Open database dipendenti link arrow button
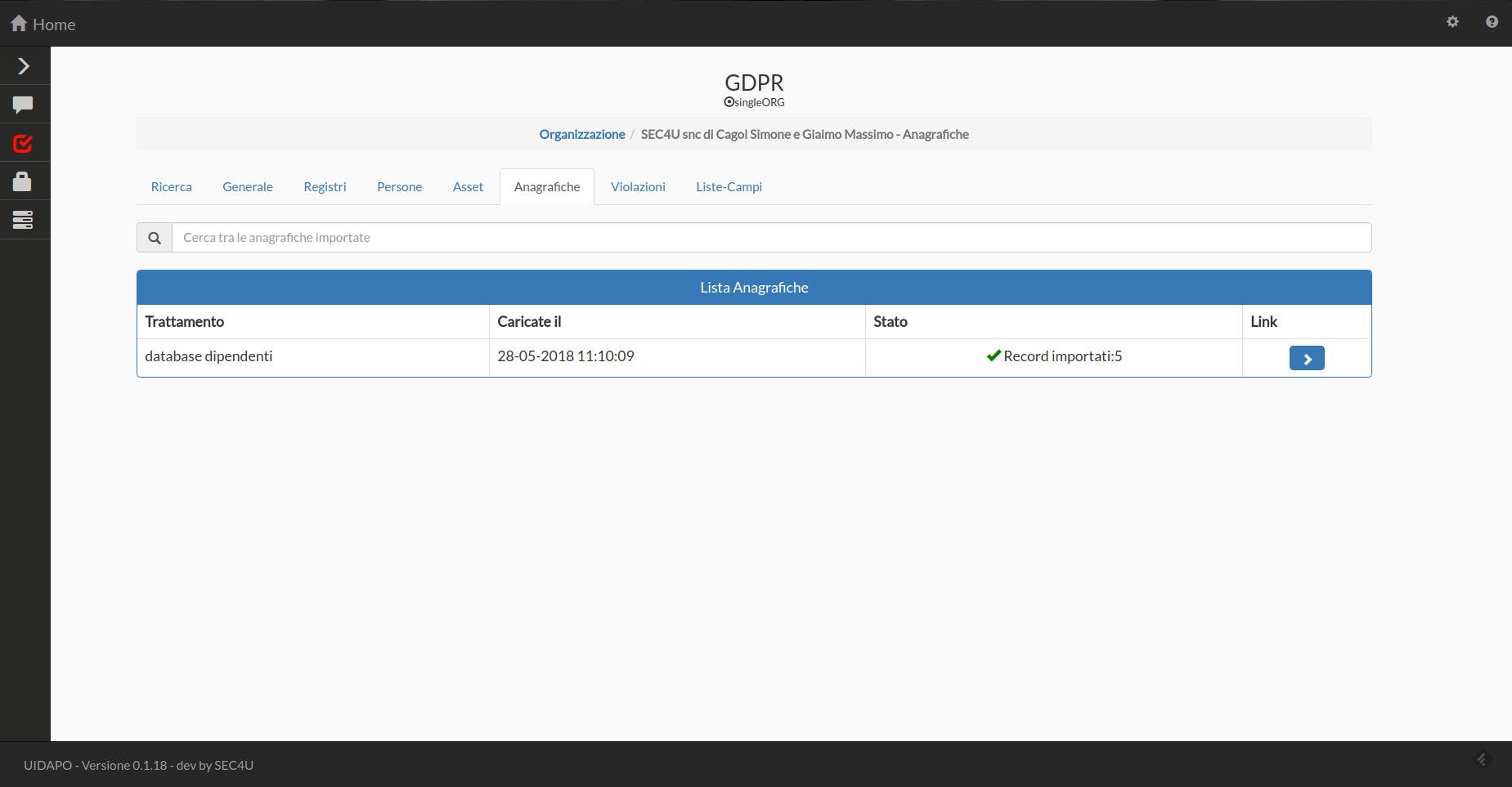This screenshot has width=1512, height=787. pyautogui.click(x=1307, y=358)
